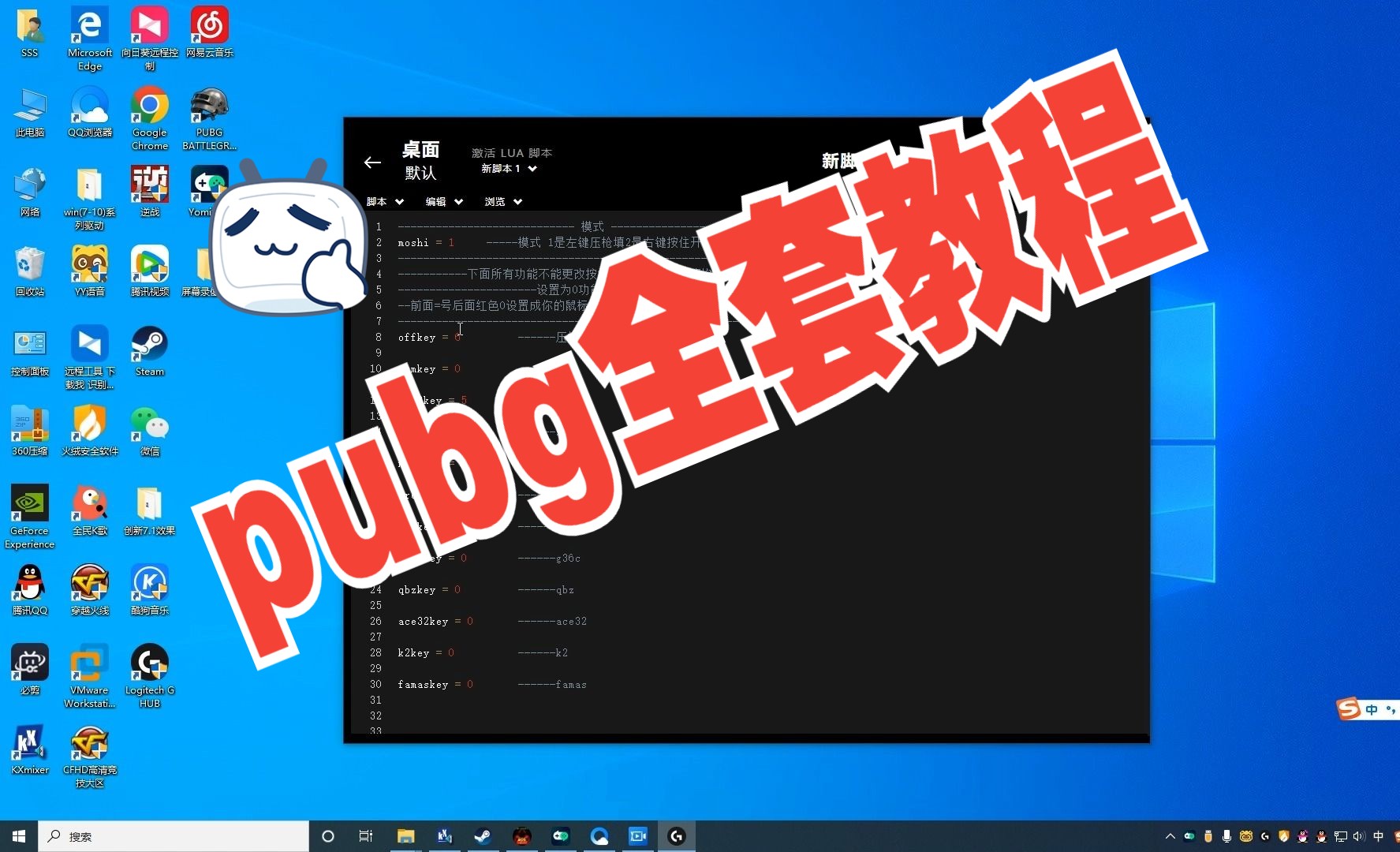The height and width of the screenshot is (852, 1400).
Task: Open Microsoft Edge desktop shortcut
Action: 90,38
